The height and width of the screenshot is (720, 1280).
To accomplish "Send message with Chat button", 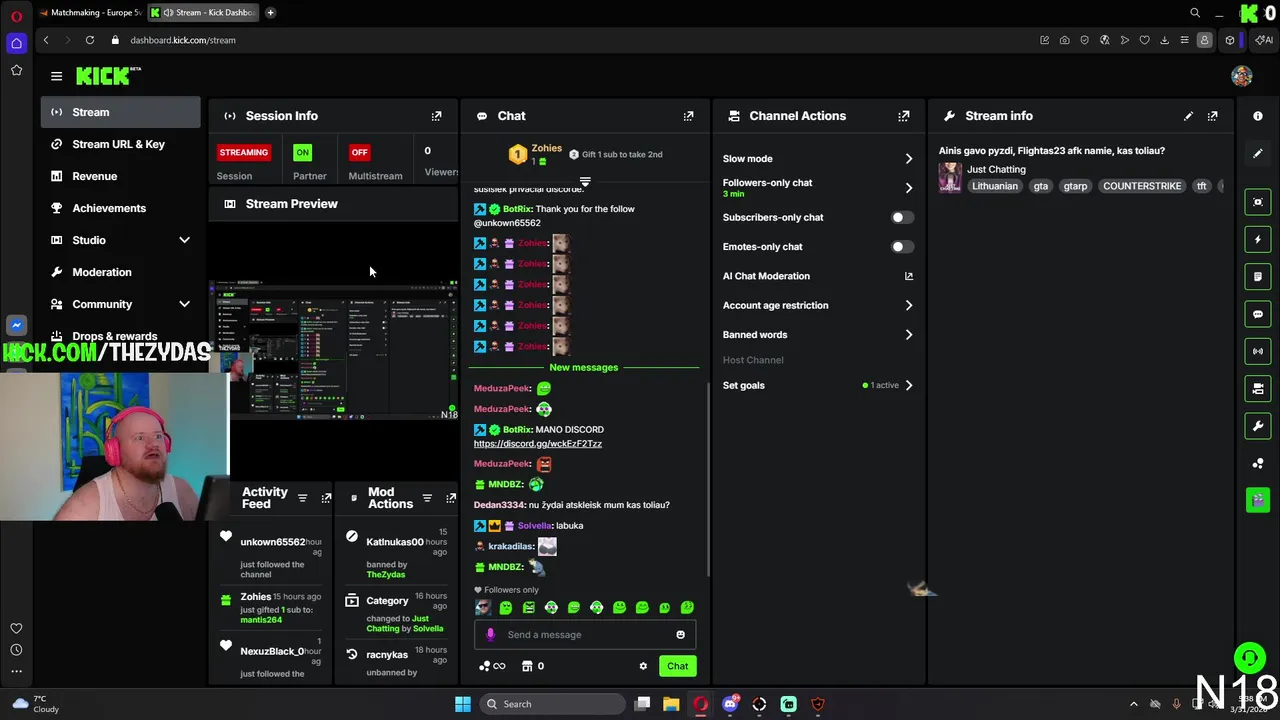I will coord(677,666).
